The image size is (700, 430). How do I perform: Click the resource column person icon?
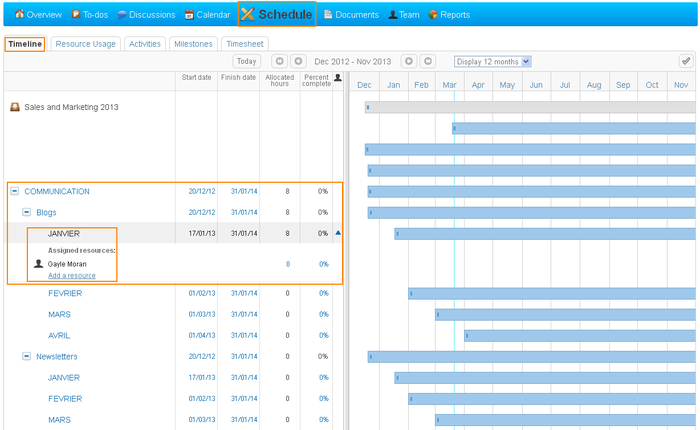pos(338,78)
